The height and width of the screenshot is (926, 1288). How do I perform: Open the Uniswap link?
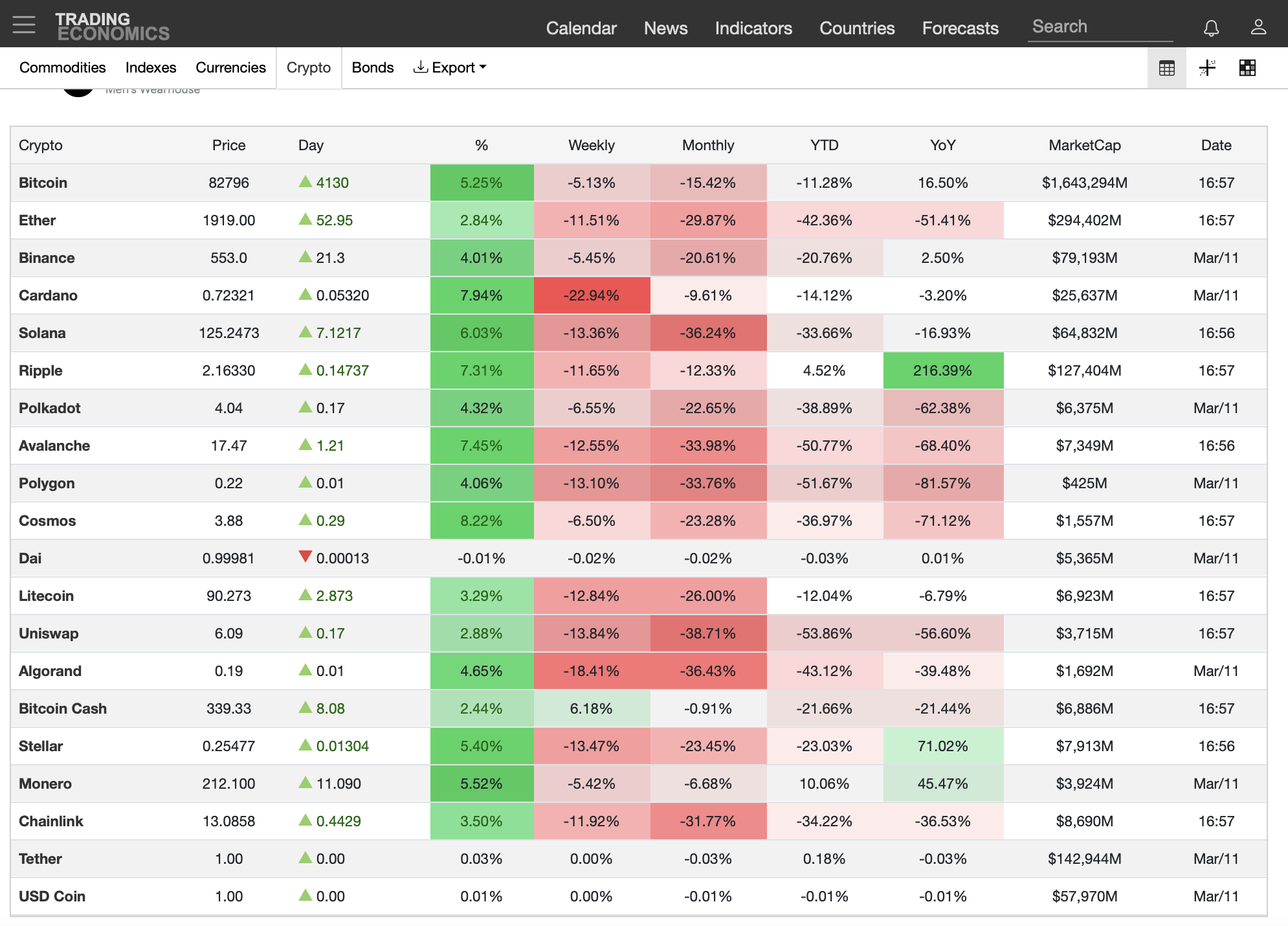(x=49, y=633)
